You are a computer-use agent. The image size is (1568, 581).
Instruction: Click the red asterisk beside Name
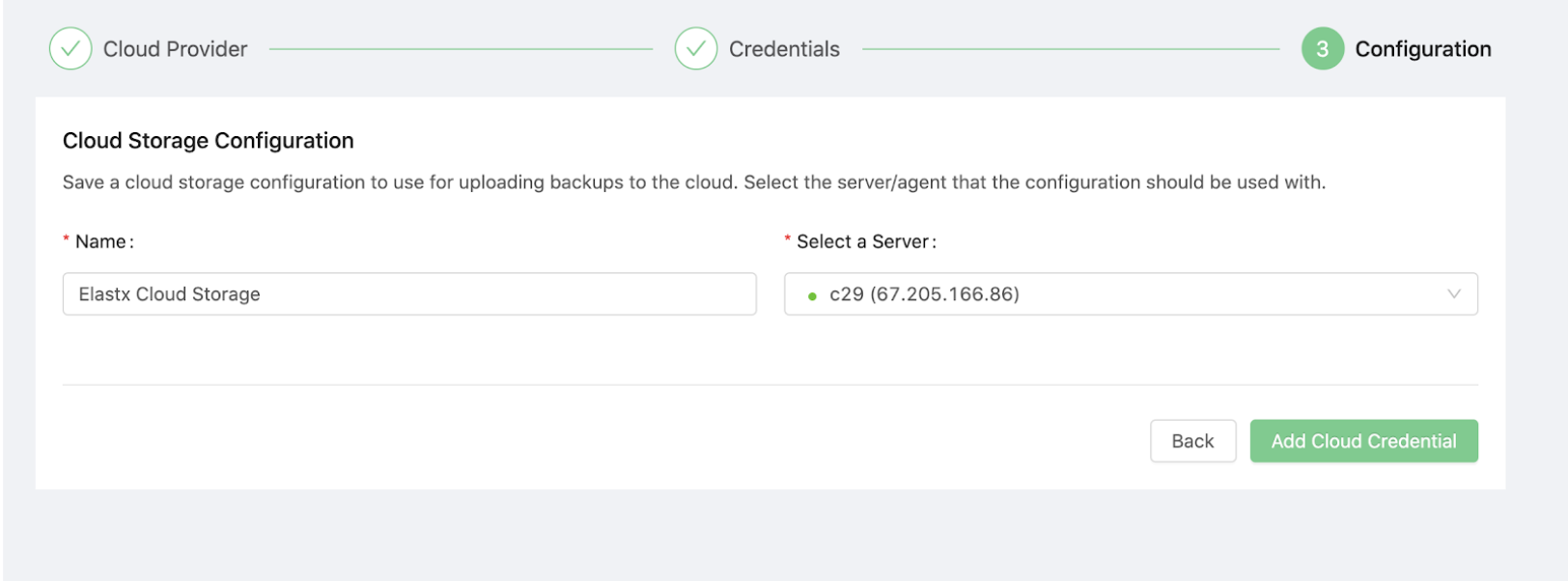pyautogui.click(x=67, y=240)
